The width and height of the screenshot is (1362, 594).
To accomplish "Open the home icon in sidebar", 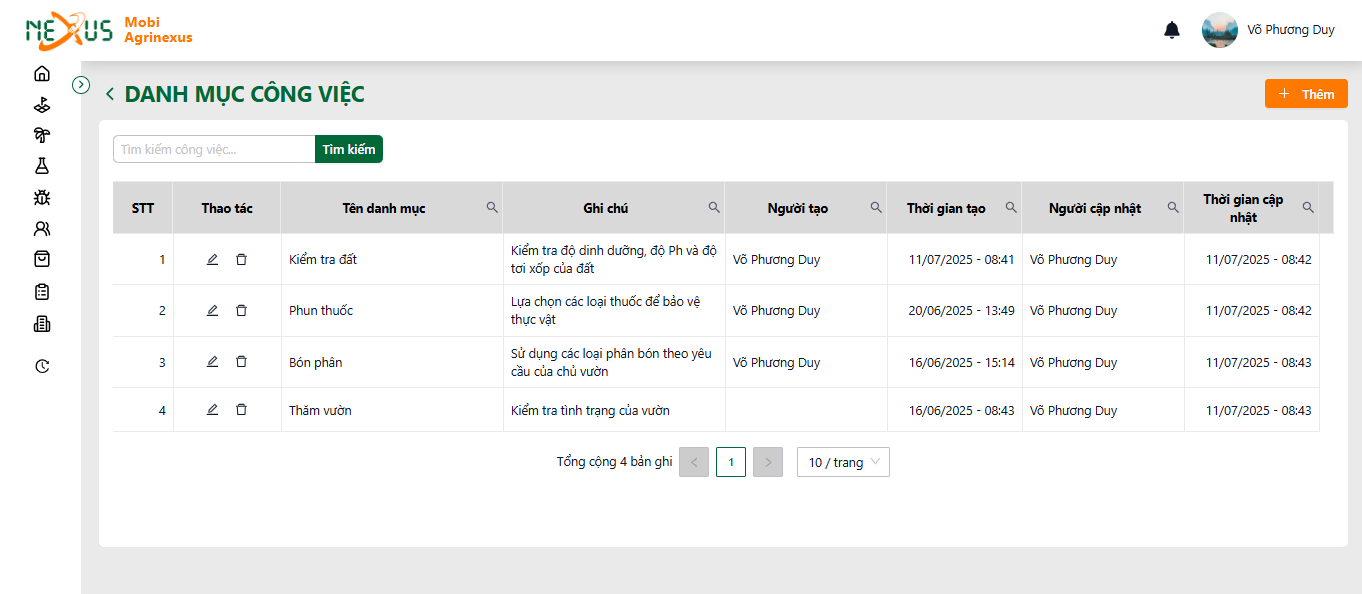I will tap(41, 73).
